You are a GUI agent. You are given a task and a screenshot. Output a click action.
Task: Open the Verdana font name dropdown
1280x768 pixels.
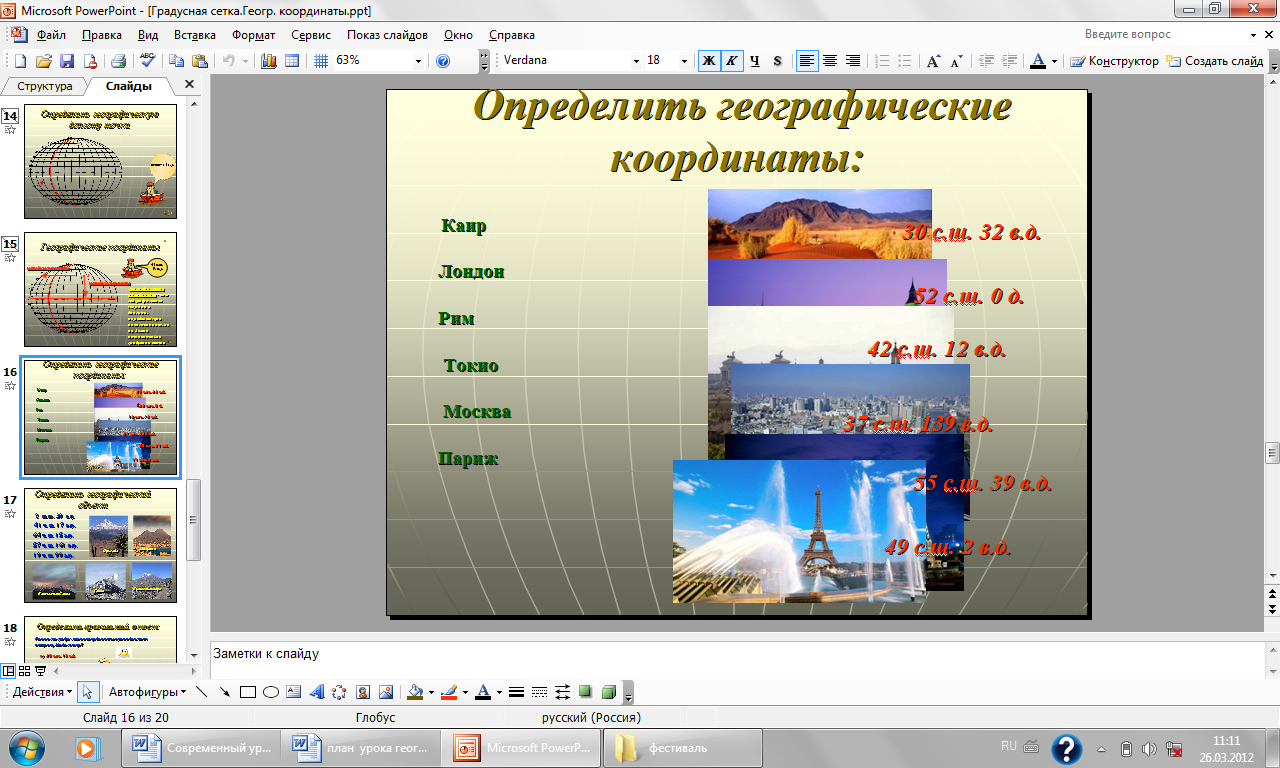(x=636, y=61)
